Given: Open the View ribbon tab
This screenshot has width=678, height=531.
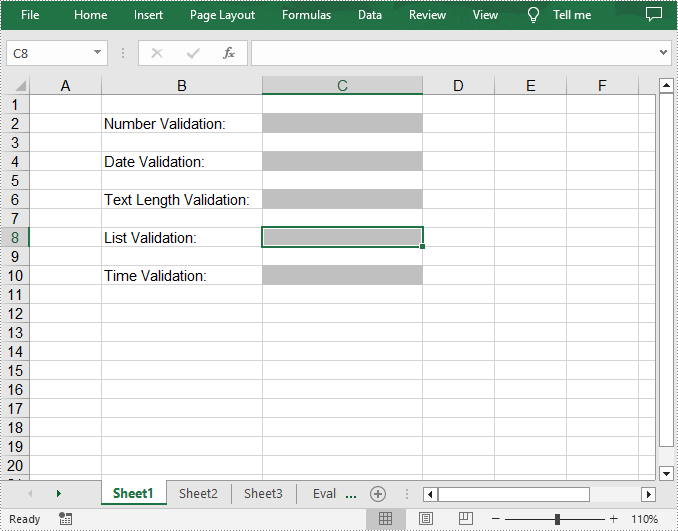Looking at the screenshot, I should [x=485, y=15].
